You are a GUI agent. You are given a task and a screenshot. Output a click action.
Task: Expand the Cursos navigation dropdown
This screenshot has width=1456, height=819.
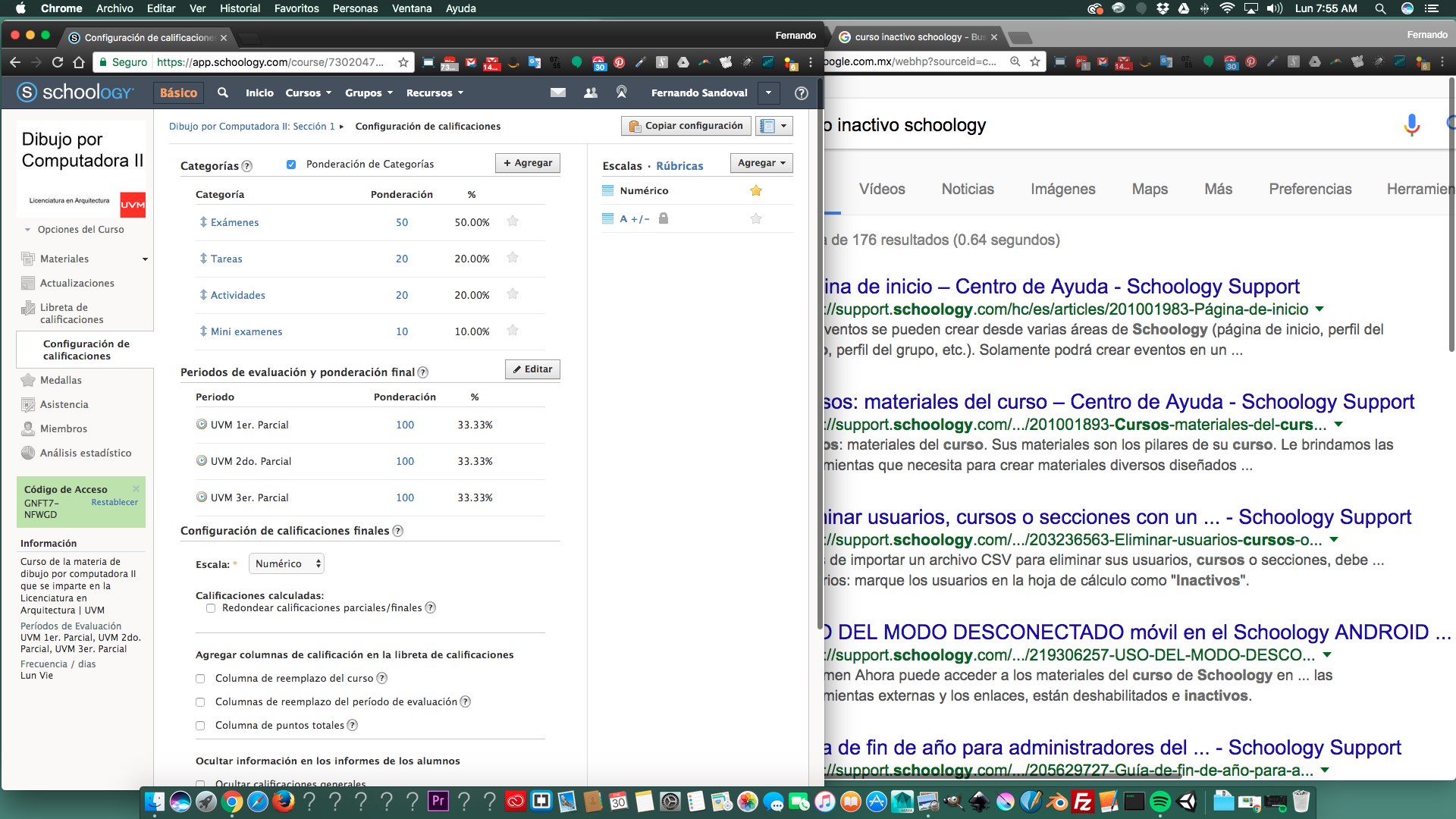click(308, 93)
